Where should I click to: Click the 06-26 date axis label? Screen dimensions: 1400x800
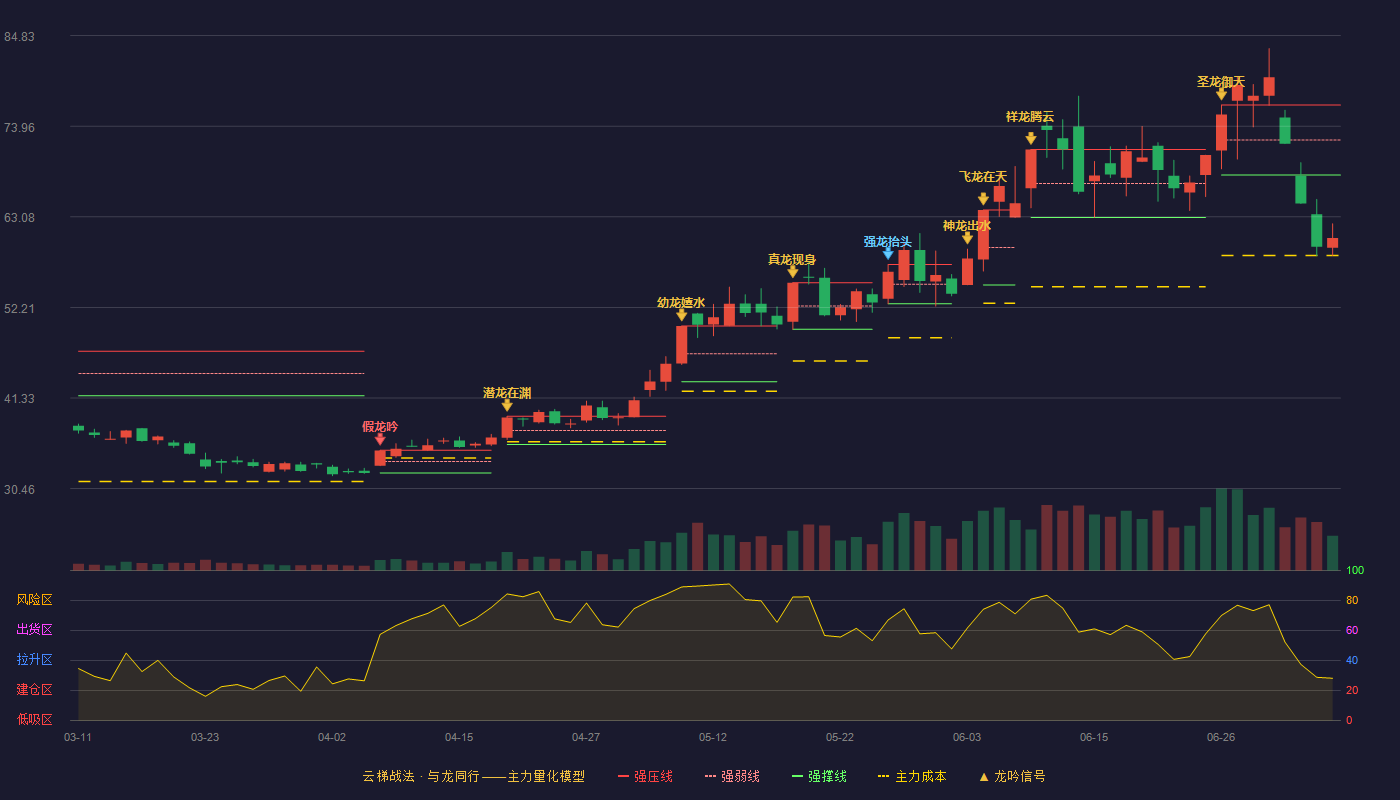1221,737
